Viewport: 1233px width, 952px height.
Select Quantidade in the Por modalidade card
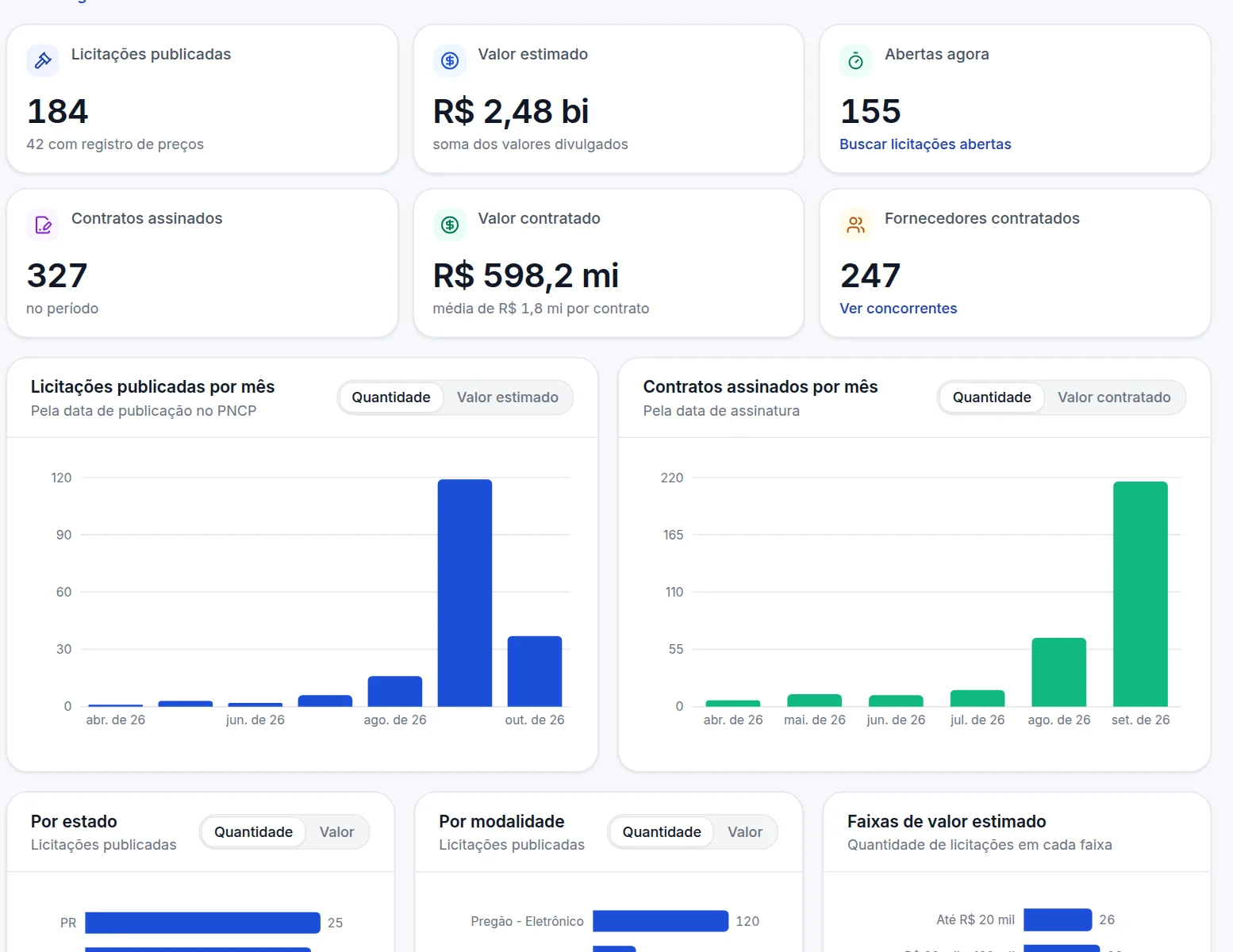click(662, 832)
